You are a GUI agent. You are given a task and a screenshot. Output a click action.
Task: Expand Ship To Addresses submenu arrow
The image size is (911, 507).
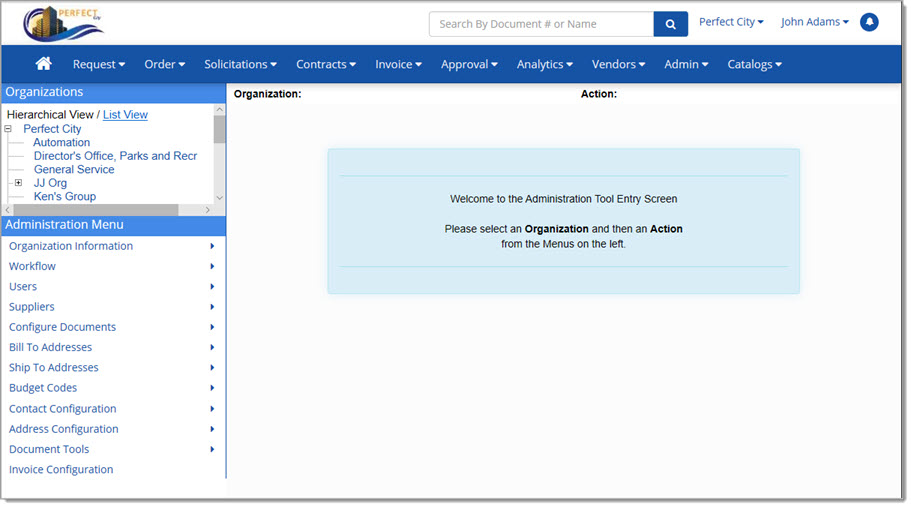pyautogui.click(x=212, y=368)
